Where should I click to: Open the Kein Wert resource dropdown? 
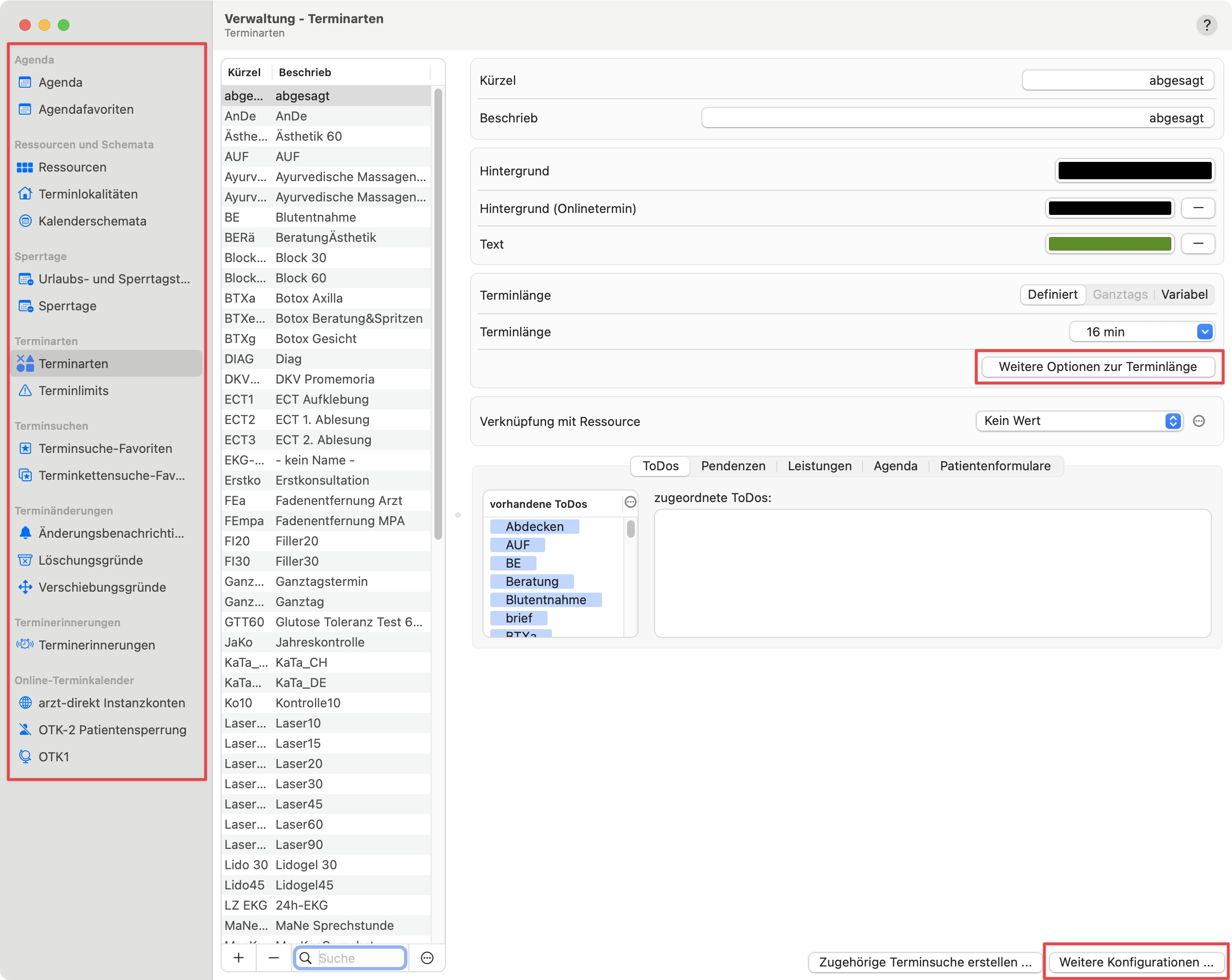tap(1079, 422)
